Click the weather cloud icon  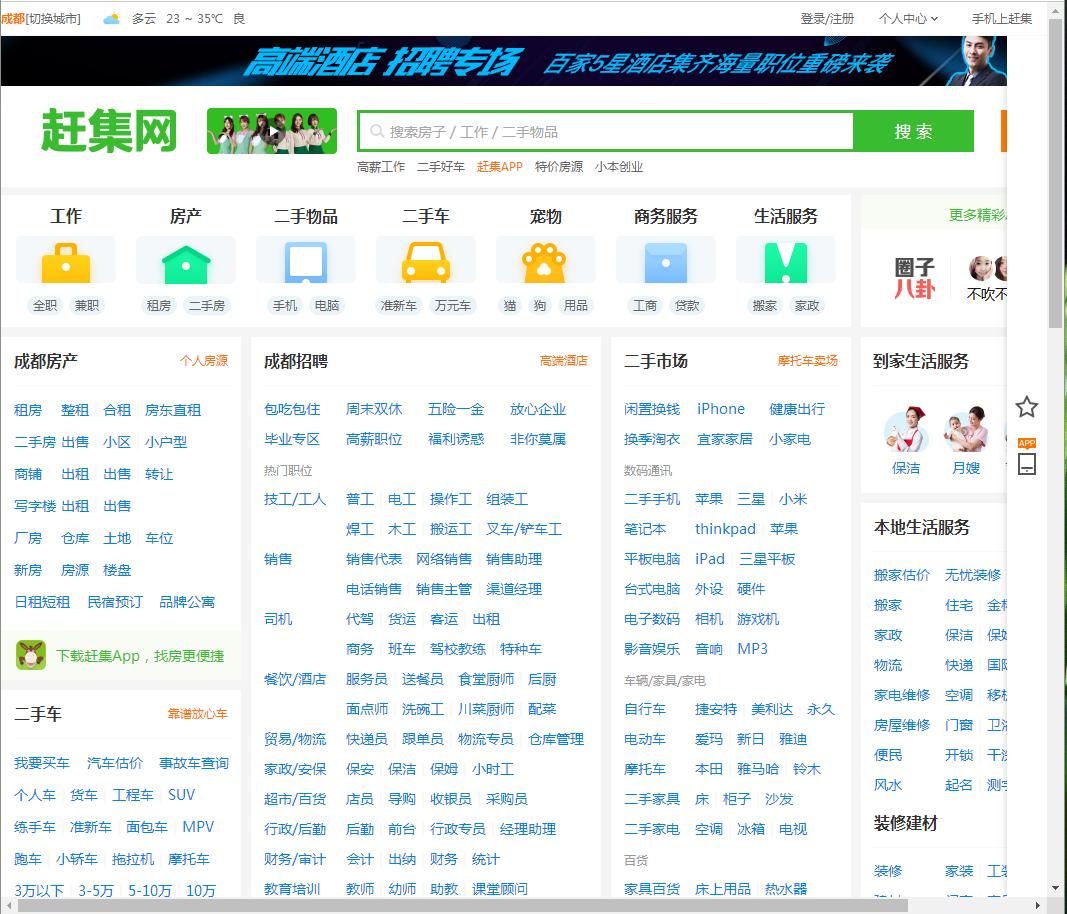(x=112, y=19)
